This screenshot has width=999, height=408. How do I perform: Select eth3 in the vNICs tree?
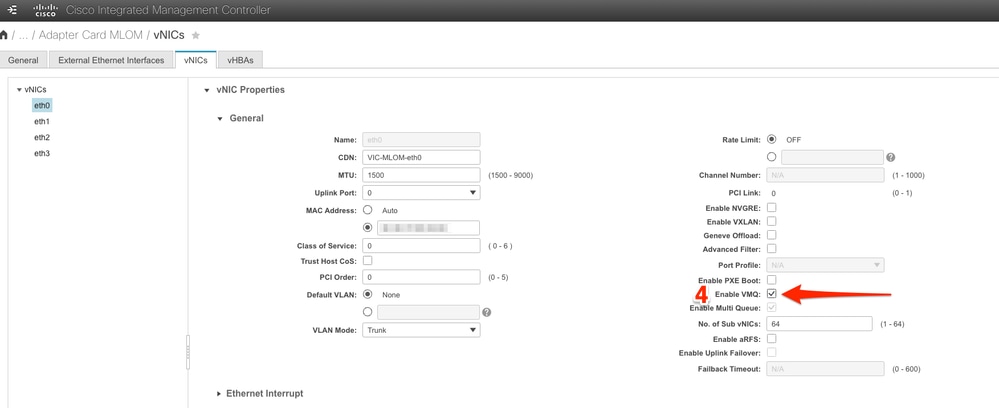point(42,153)
